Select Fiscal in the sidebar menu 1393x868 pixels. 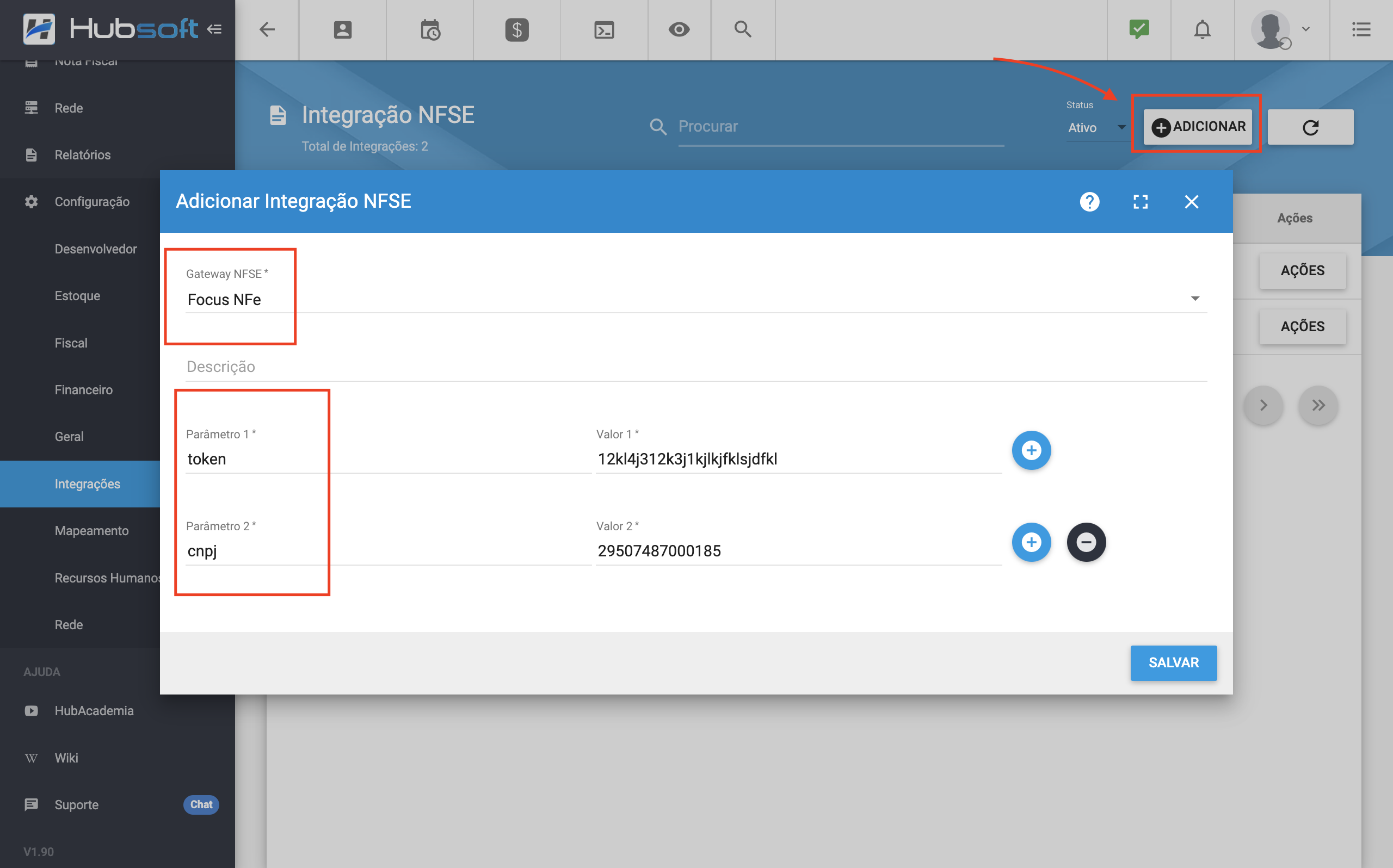click(x=71, y=342)
